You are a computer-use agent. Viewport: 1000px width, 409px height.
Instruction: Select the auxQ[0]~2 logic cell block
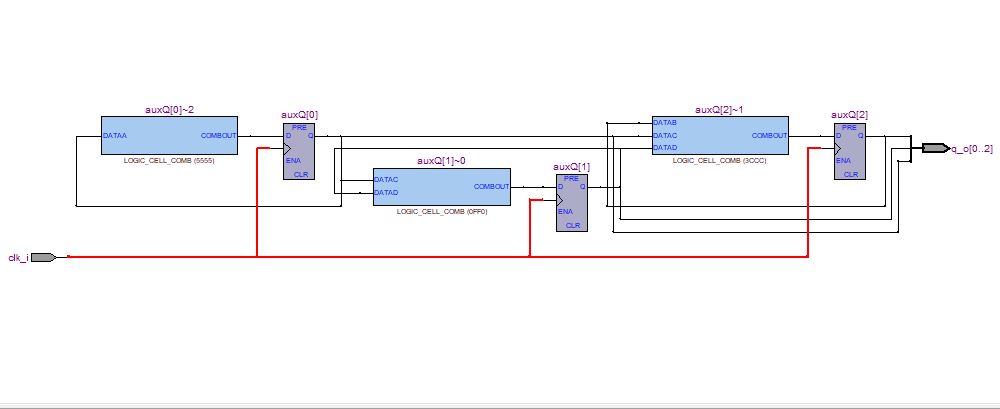[169, 135]
